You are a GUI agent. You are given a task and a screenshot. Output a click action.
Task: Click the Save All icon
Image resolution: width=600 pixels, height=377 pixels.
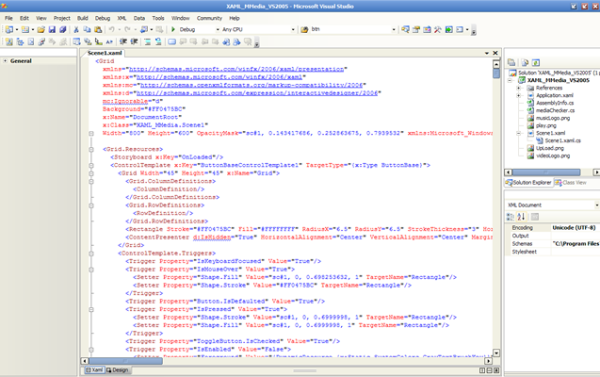pyautogui.click(x=63, y=29)
